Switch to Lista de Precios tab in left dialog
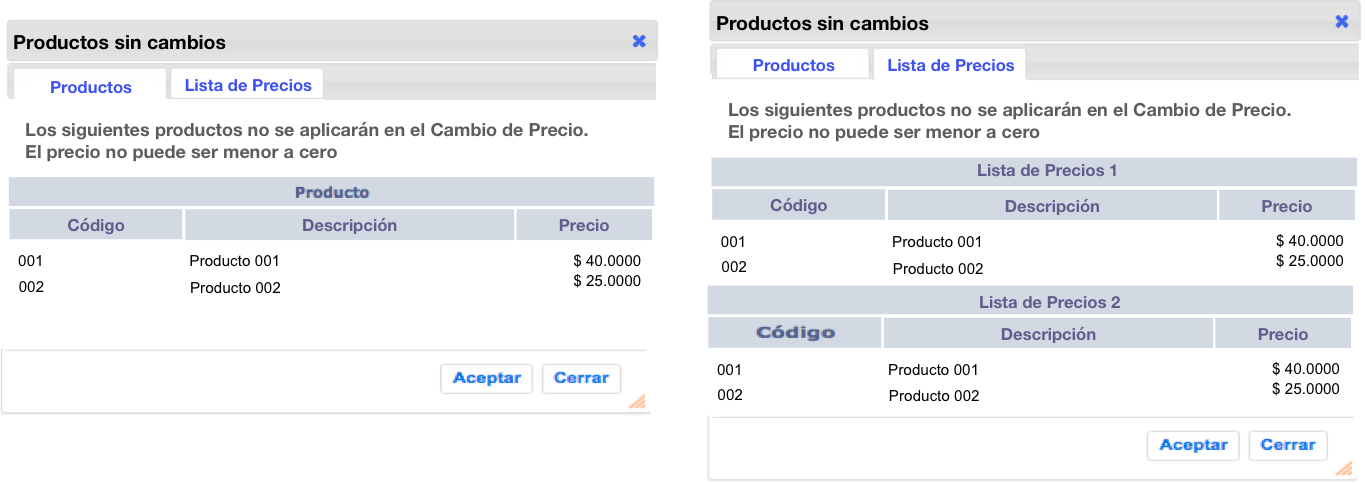The height and width of the screenshot is (483, 1365). click(248, 85)
